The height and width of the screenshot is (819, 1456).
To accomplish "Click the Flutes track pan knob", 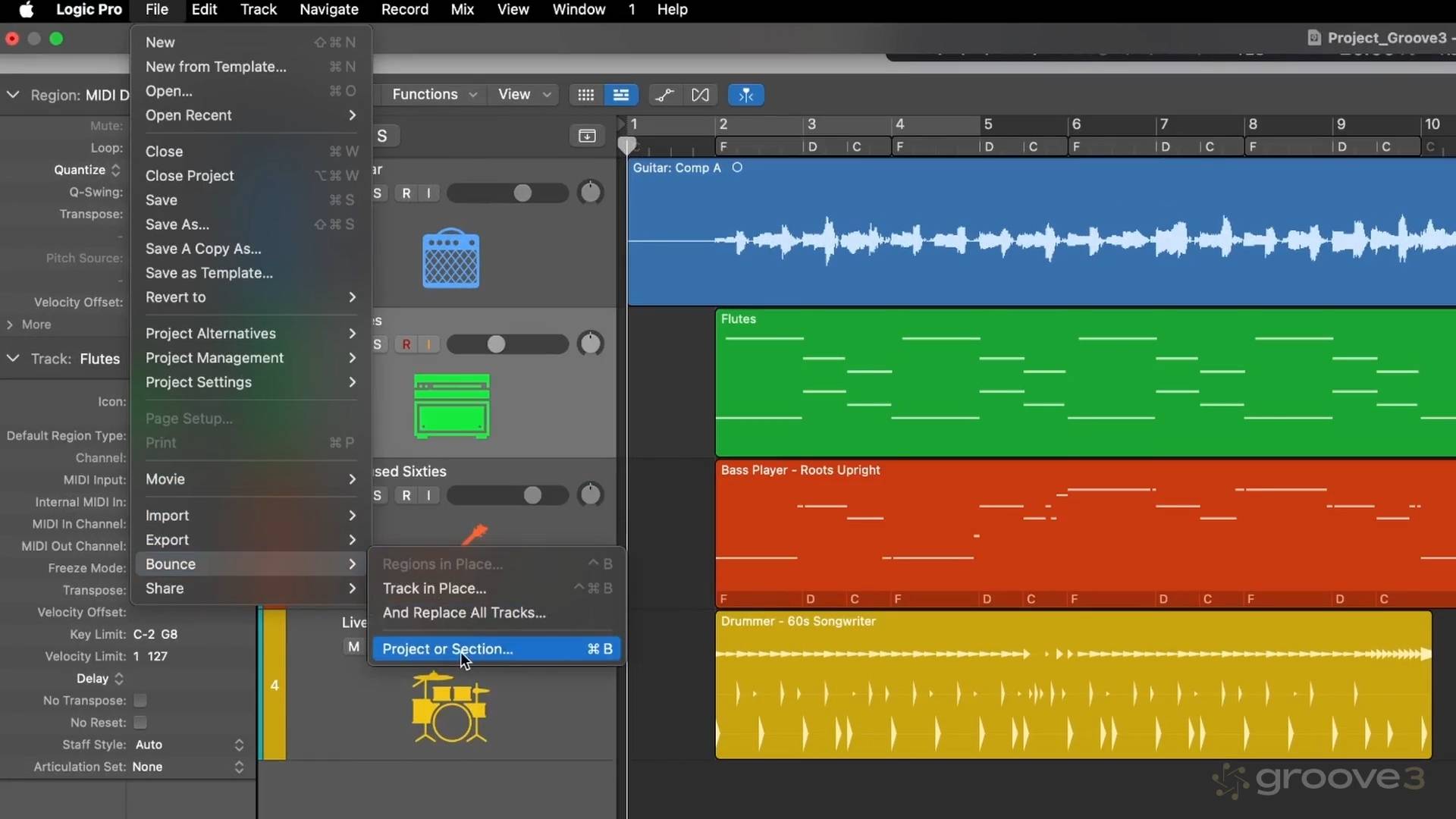I will (x=590, y=344).
